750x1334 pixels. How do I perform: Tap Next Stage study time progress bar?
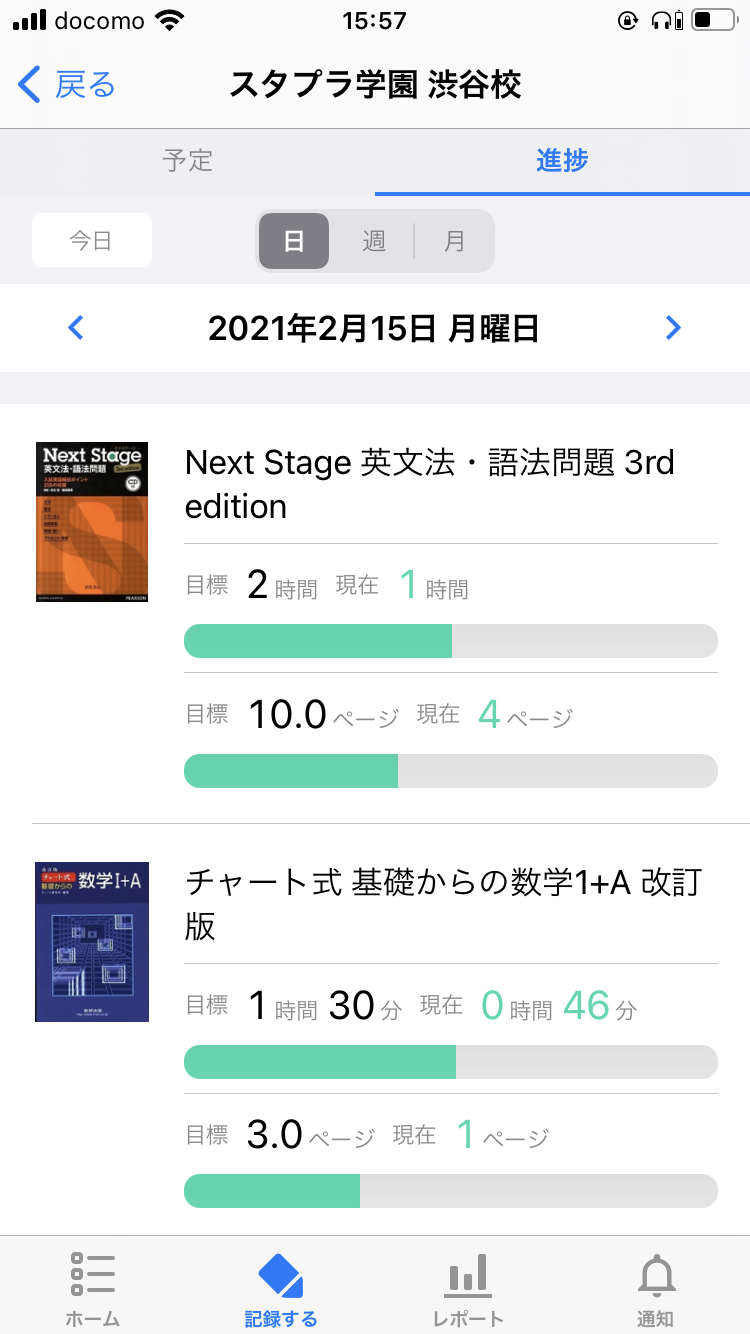point(450,641)
